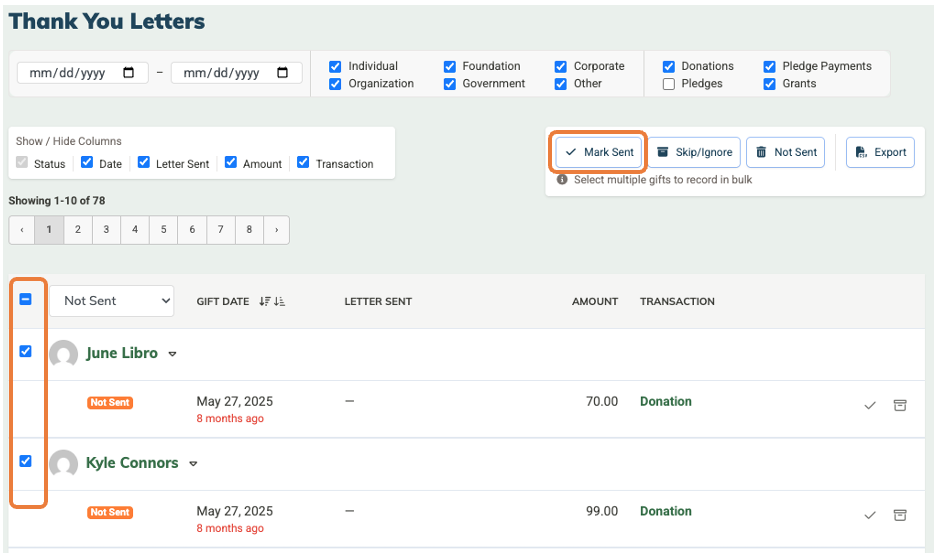The width and height of the screenshot is (936, 555).
Task: Click the Mark Sent button
Action: tap(599, 152)
